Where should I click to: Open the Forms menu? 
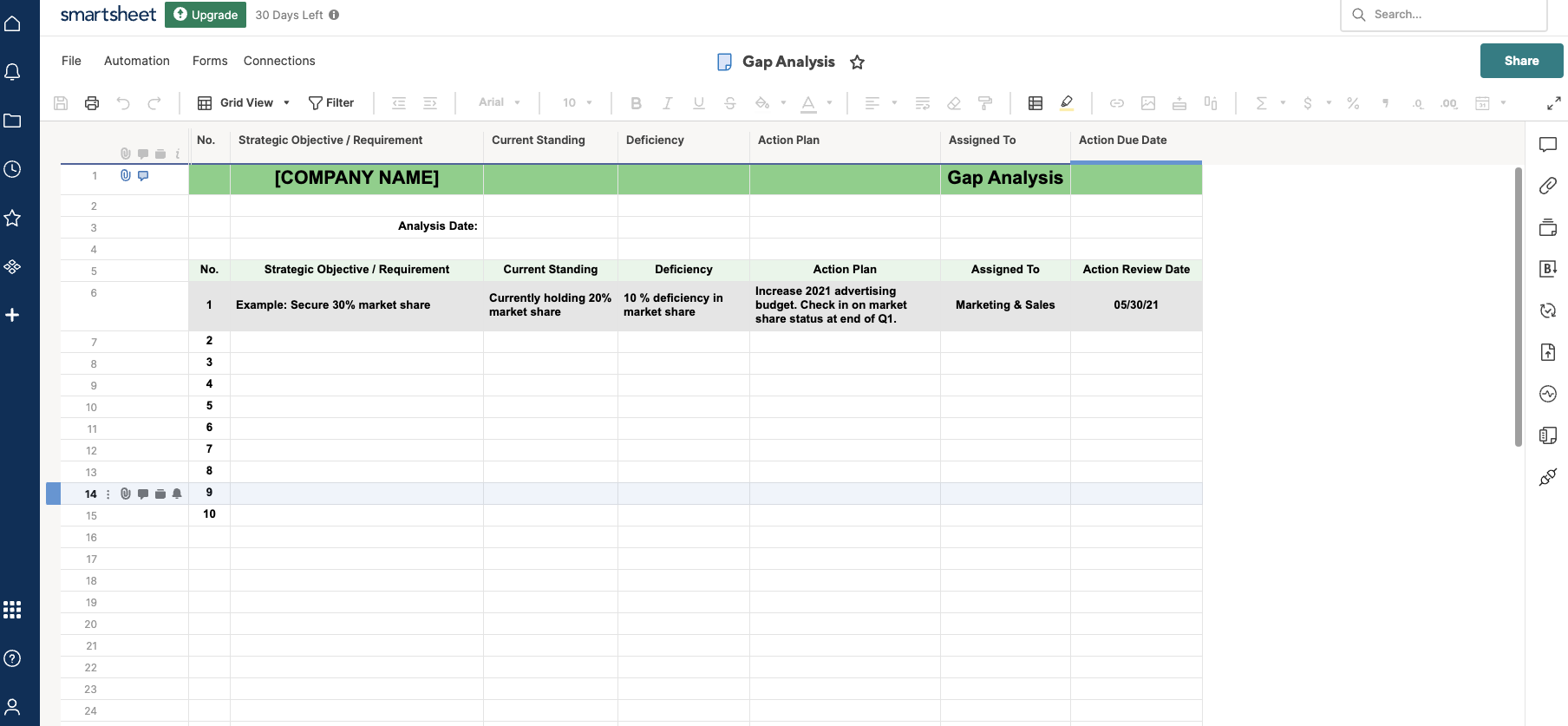tap(210, 61)
